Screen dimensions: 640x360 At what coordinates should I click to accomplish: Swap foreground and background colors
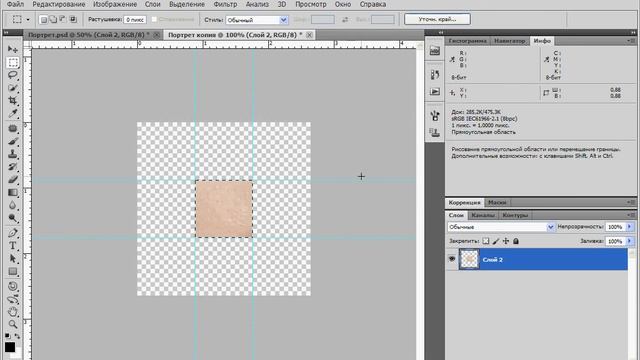coord(17,336)
